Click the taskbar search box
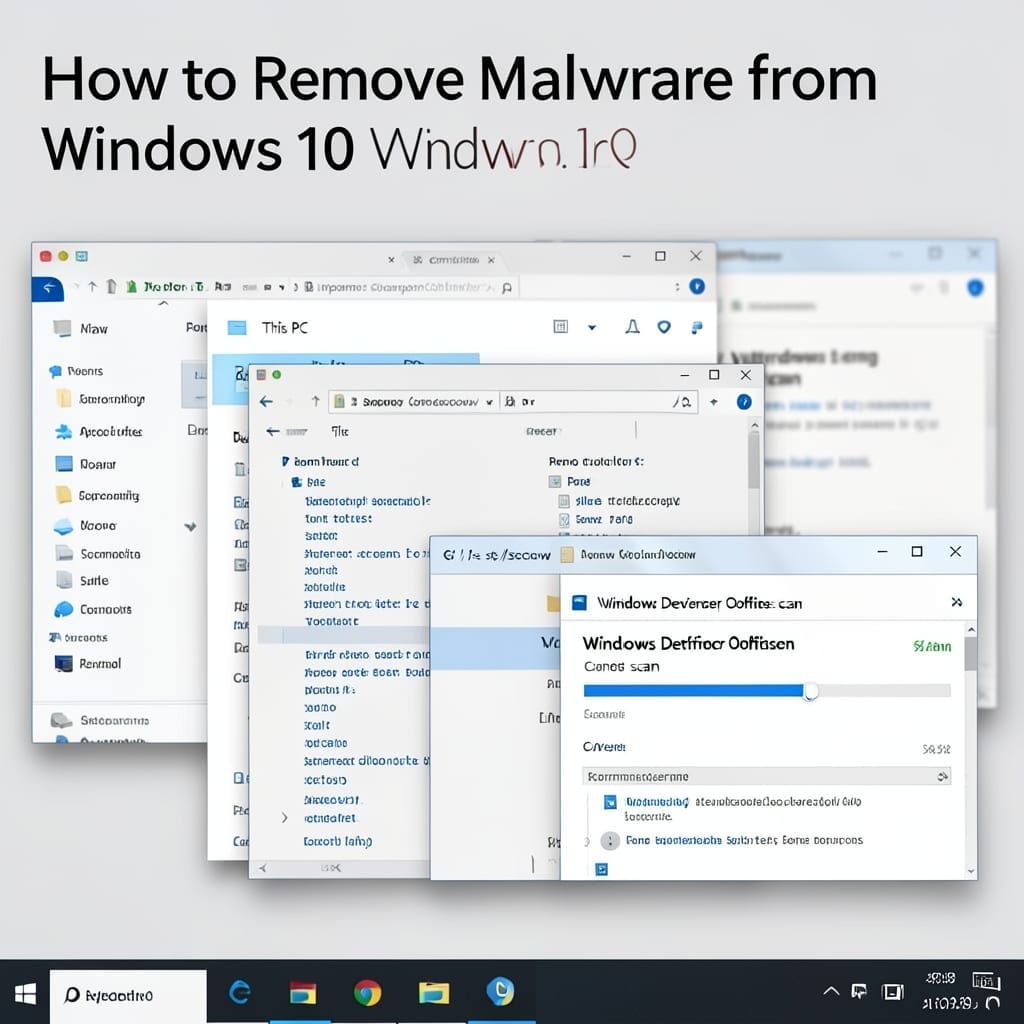Image resolution: width=1024 pixels, height=1024 pixels. [129, 995]
